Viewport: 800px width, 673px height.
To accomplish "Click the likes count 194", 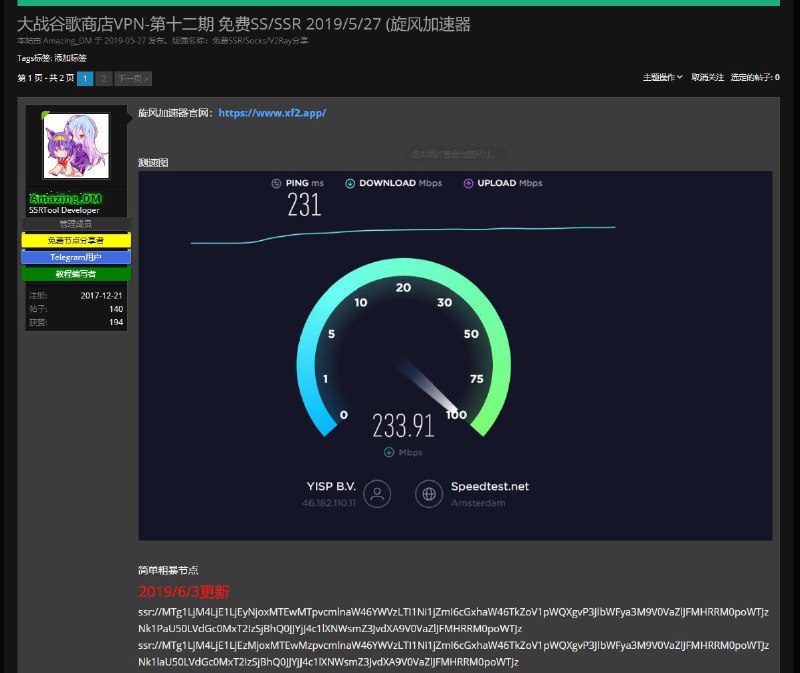I will coord(116,322).
